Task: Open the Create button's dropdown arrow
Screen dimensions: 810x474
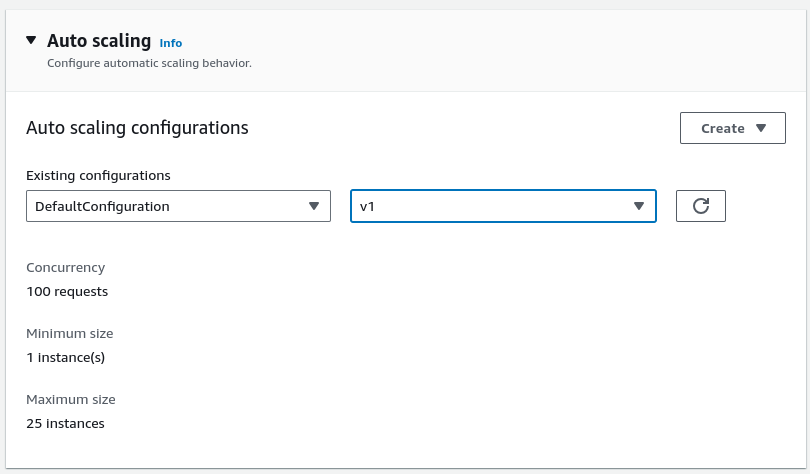Action: point(761,128)
